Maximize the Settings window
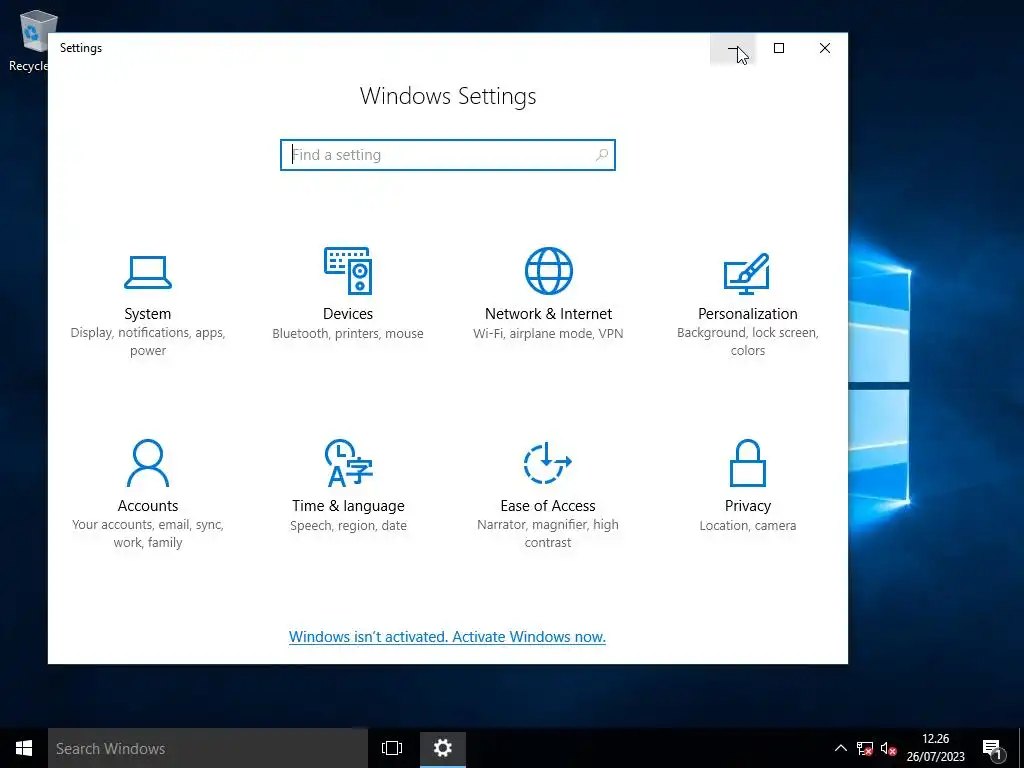This screenshot has width=1024, height=768. coord(778,48)
